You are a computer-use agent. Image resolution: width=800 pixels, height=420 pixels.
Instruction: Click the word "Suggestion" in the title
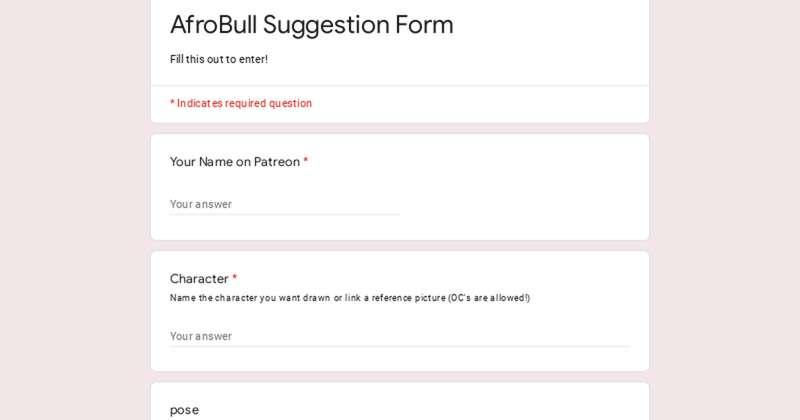326,26
